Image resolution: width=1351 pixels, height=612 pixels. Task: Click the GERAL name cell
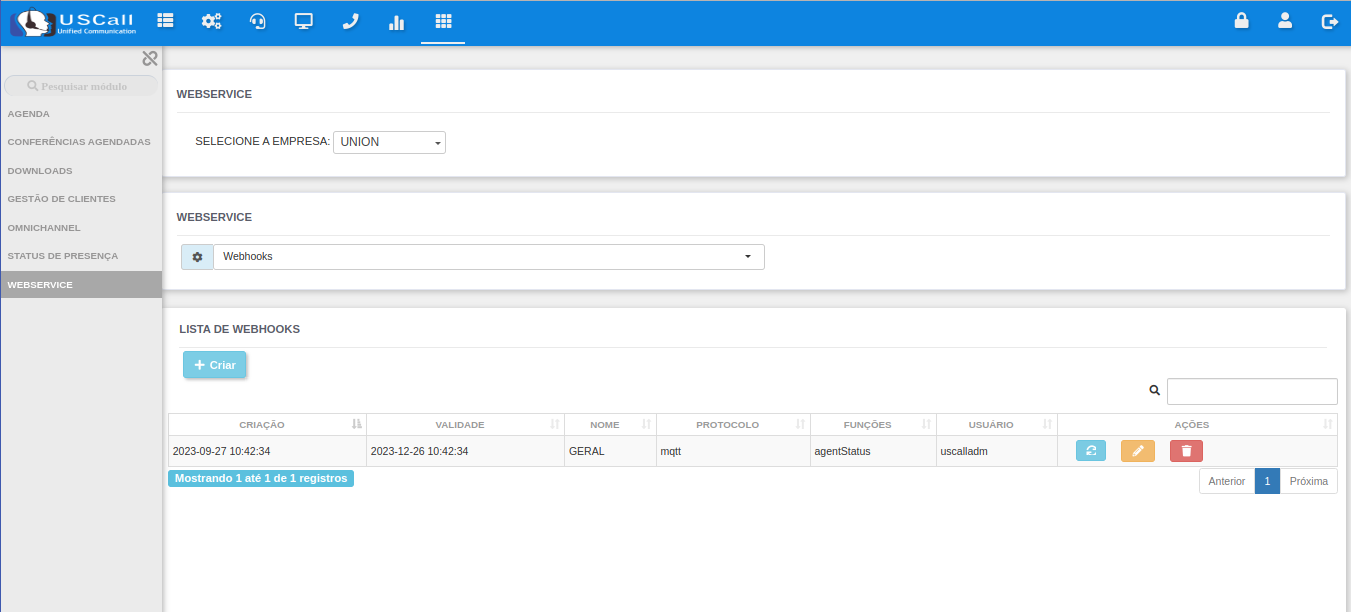610,451
